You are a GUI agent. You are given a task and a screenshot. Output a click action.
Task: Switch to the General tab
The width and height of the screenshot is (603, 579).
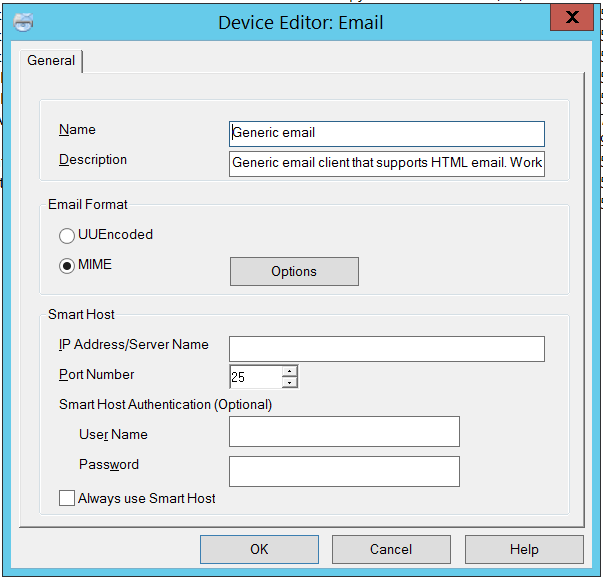[51, 61]
